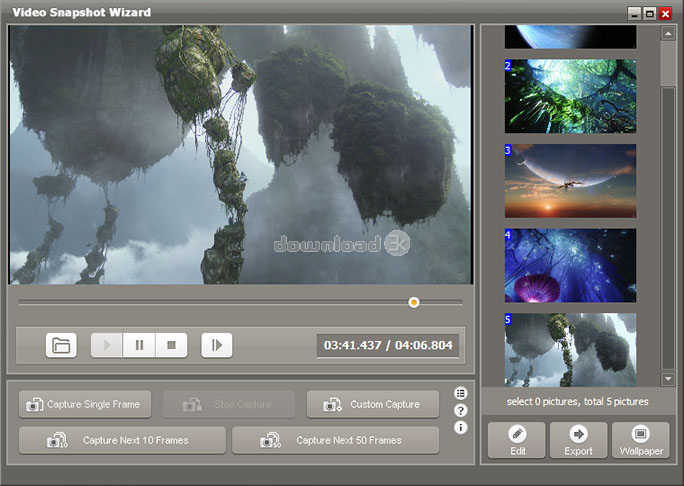Click the thumbnail list scroll down arrow
Screen dimensions: 684x486
[x=668, y=379]
